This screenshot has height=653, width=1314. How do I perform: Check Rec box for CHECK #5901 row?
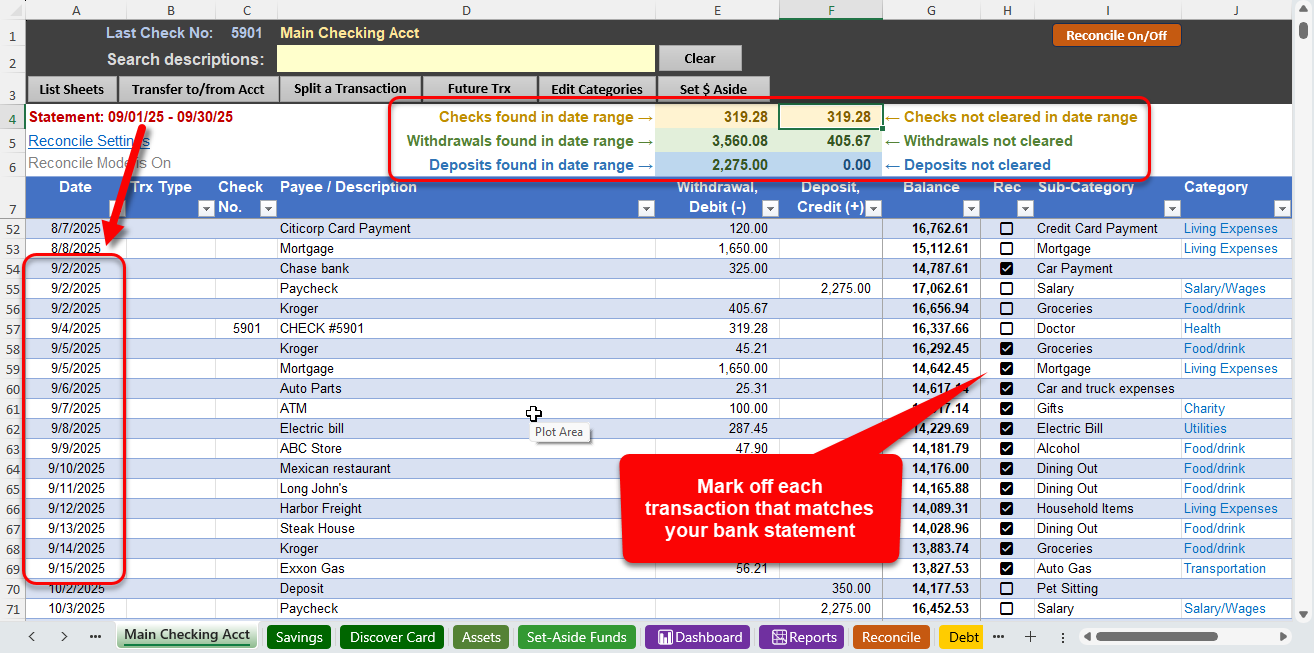1006,329
